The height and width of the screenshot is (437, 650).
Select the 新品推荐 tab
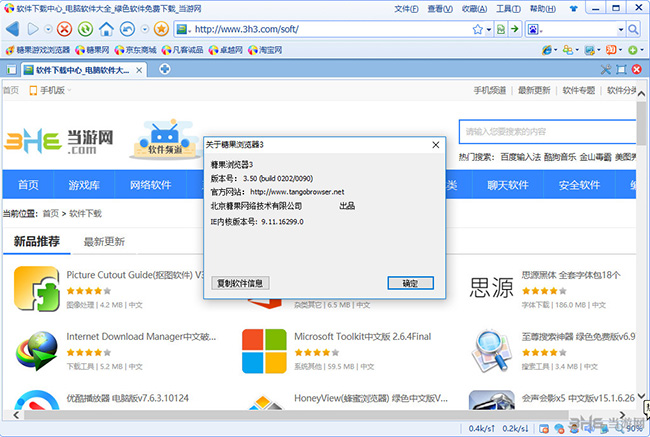pos(36,241)
